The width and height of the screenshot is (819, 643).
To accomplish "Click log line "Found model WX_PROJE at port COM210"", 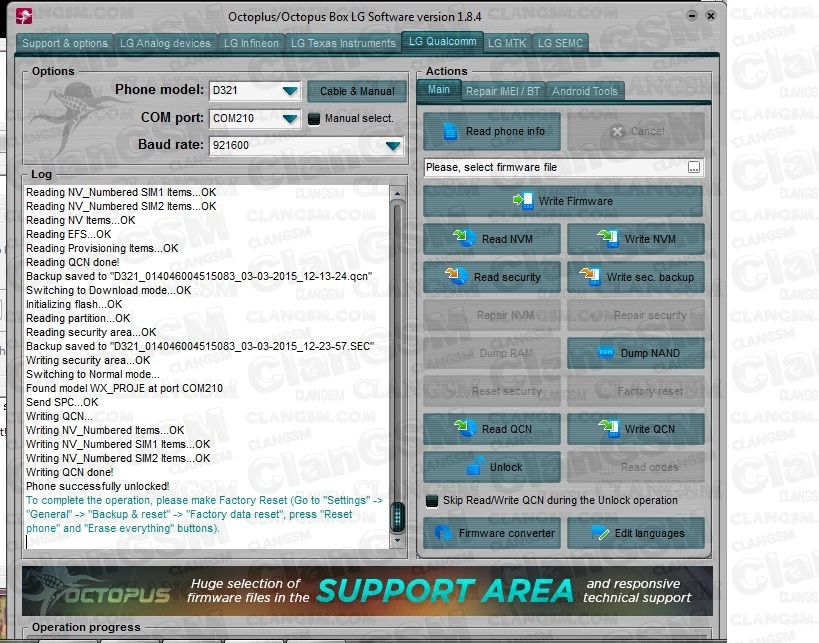I will 124,388.
